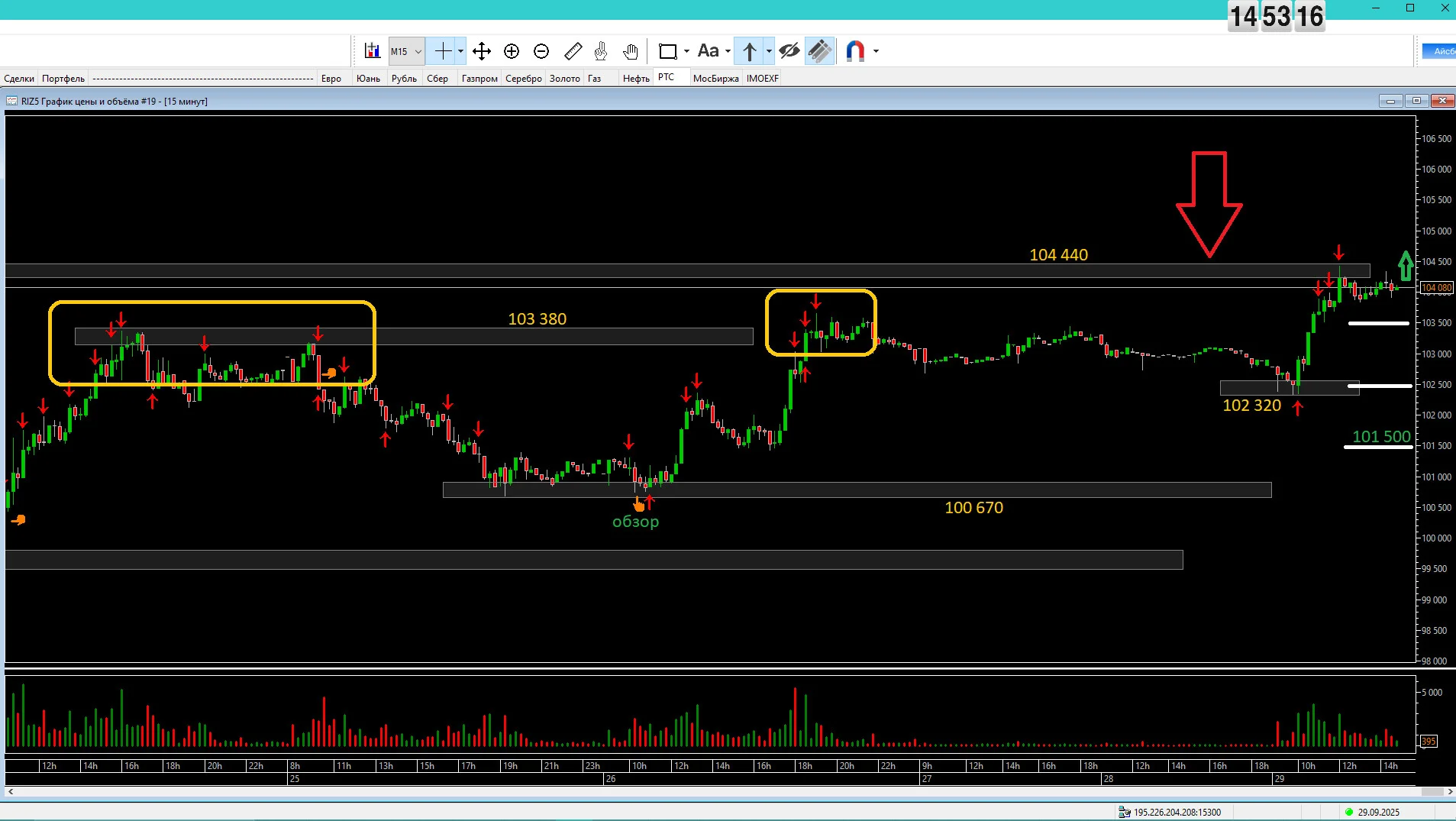Expand the crosshair cursor options arrow
1456x821 pixels.
pos(460,51)
